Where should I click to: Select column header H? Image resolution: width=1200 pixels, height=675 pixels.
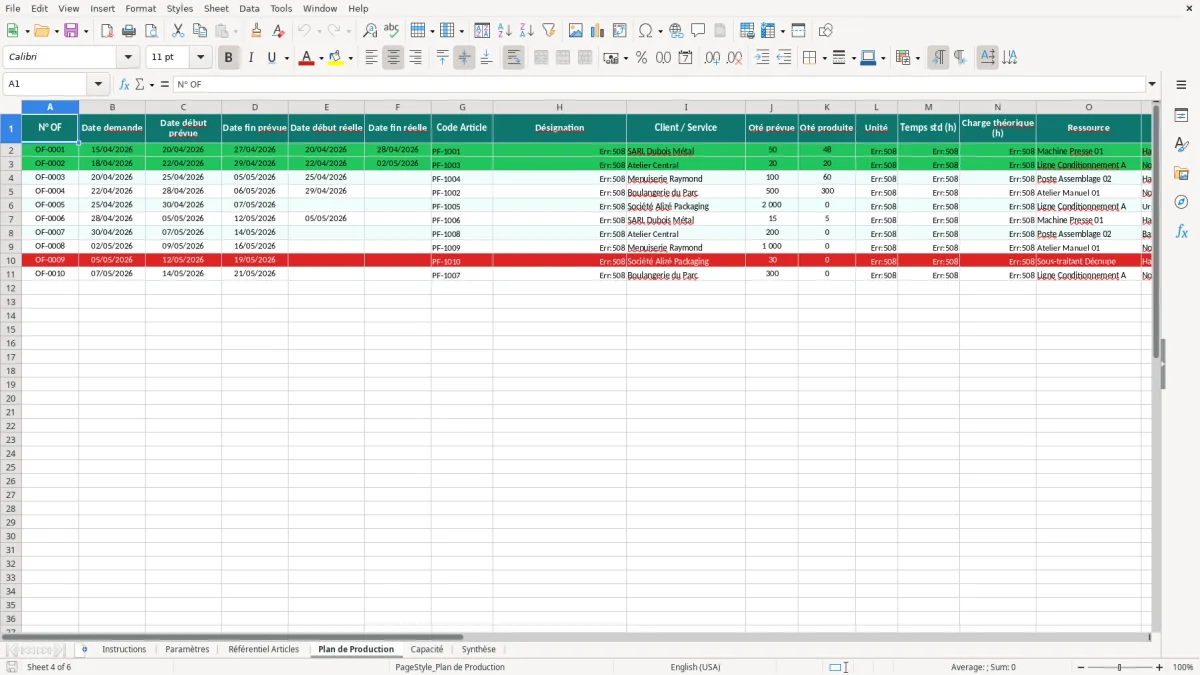coord(559,106)
